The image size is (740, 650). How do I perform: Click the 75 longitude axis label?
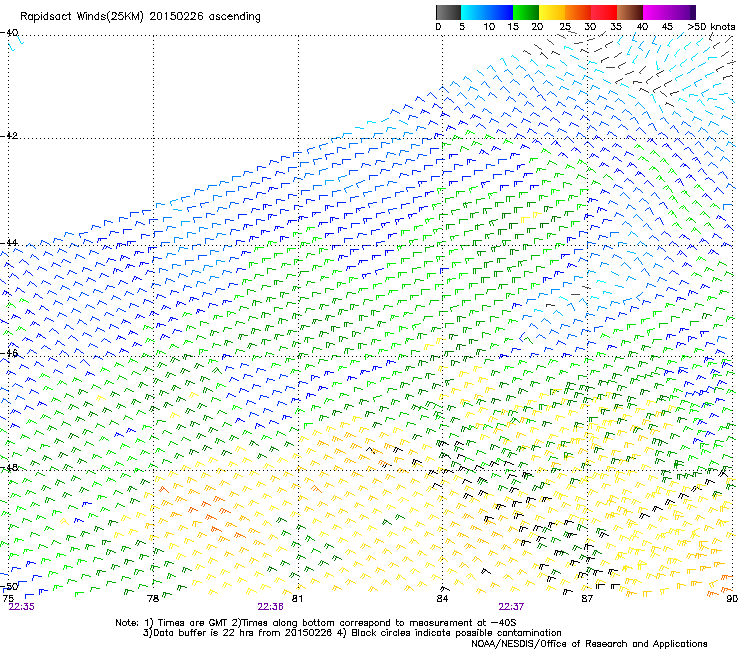(x=8, y=599)
